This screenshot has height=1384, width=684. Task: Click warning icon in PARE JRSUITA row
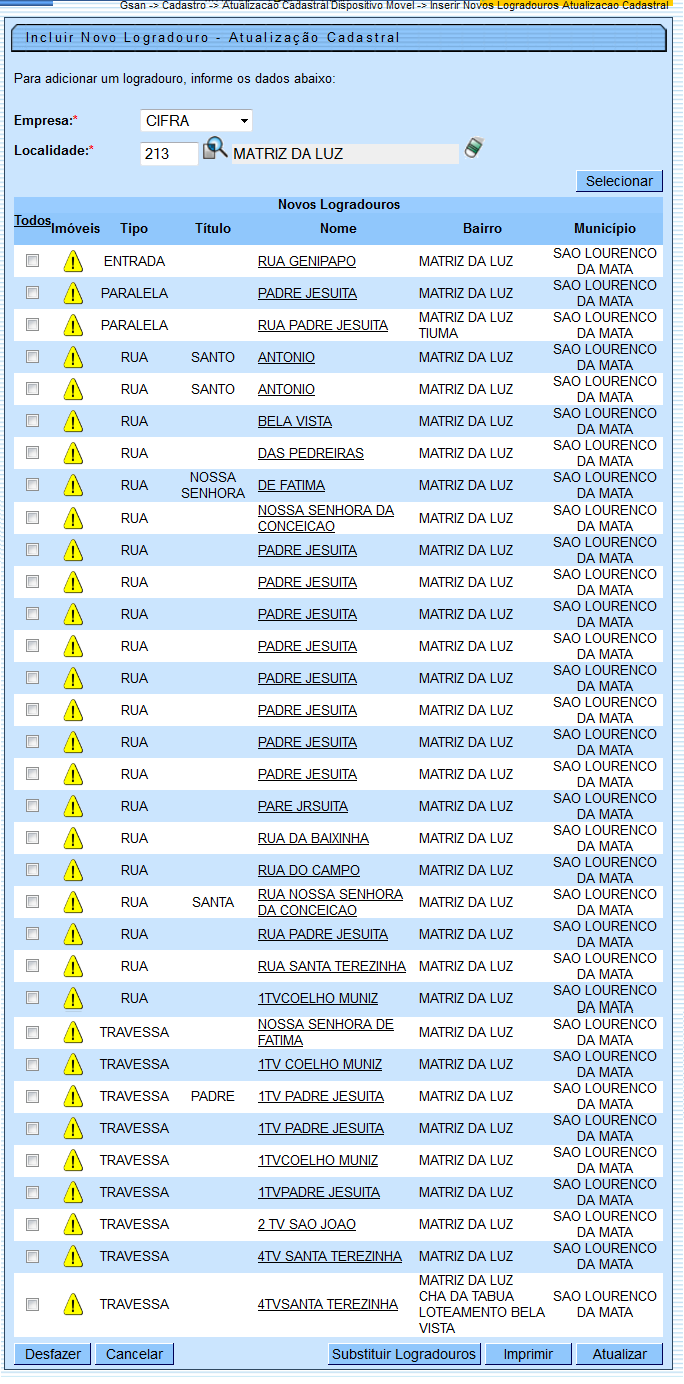pyautogui.click(x=73, y=806)
